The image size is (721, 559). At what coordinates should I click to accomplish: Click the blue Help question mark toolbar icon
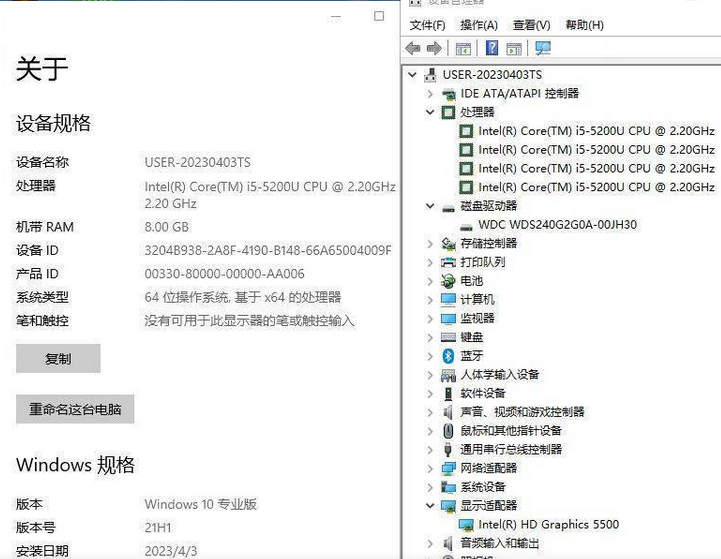point(492,48)
